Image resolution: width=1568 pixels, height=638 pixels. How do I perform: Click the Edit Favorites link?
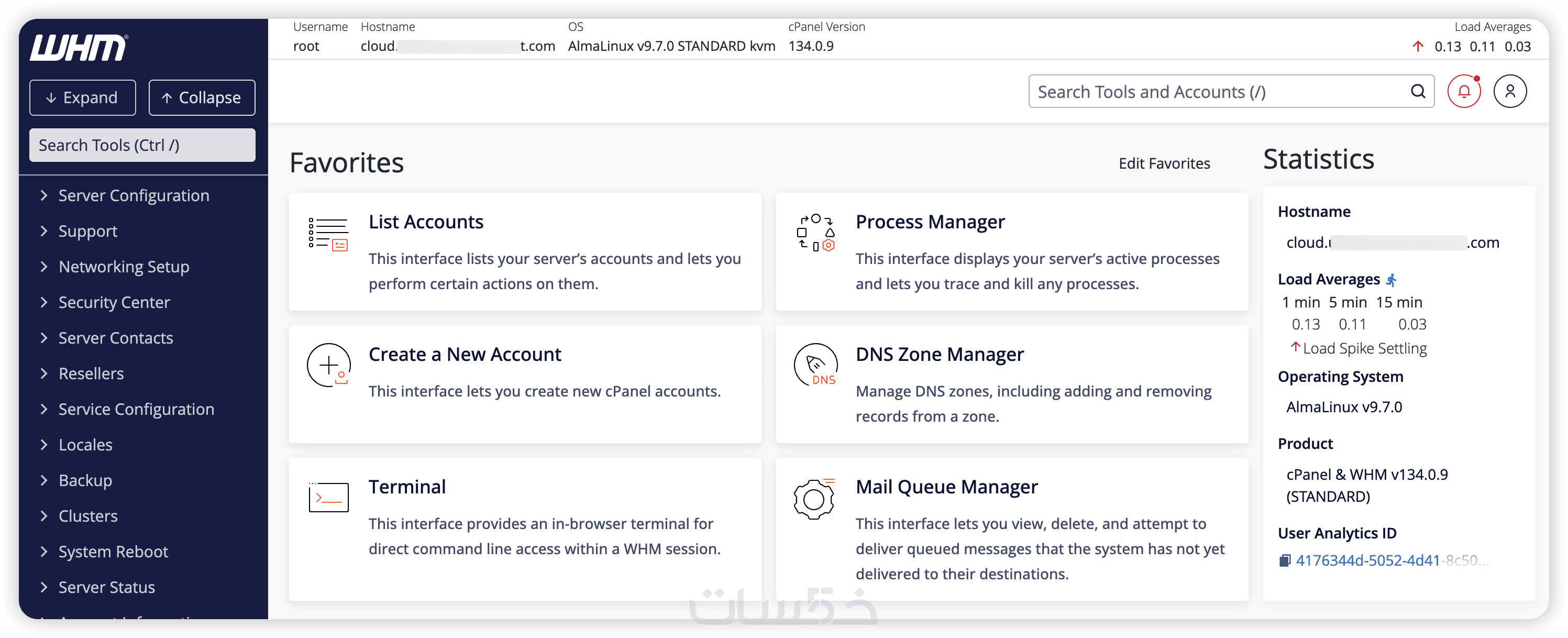(x=1164, y=163)
